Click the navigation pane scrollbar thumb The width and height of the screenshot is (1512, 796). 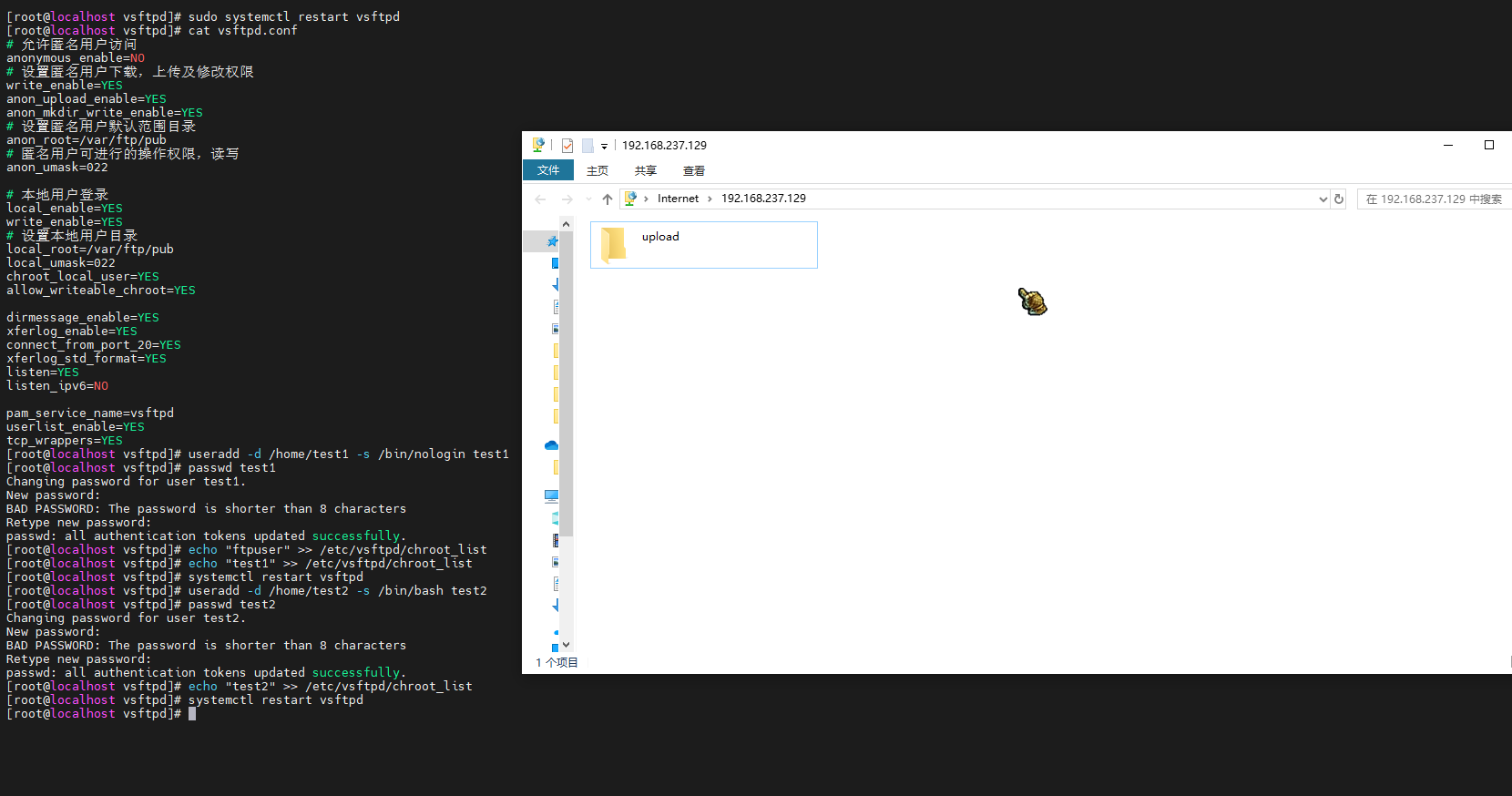pos(566,383)
